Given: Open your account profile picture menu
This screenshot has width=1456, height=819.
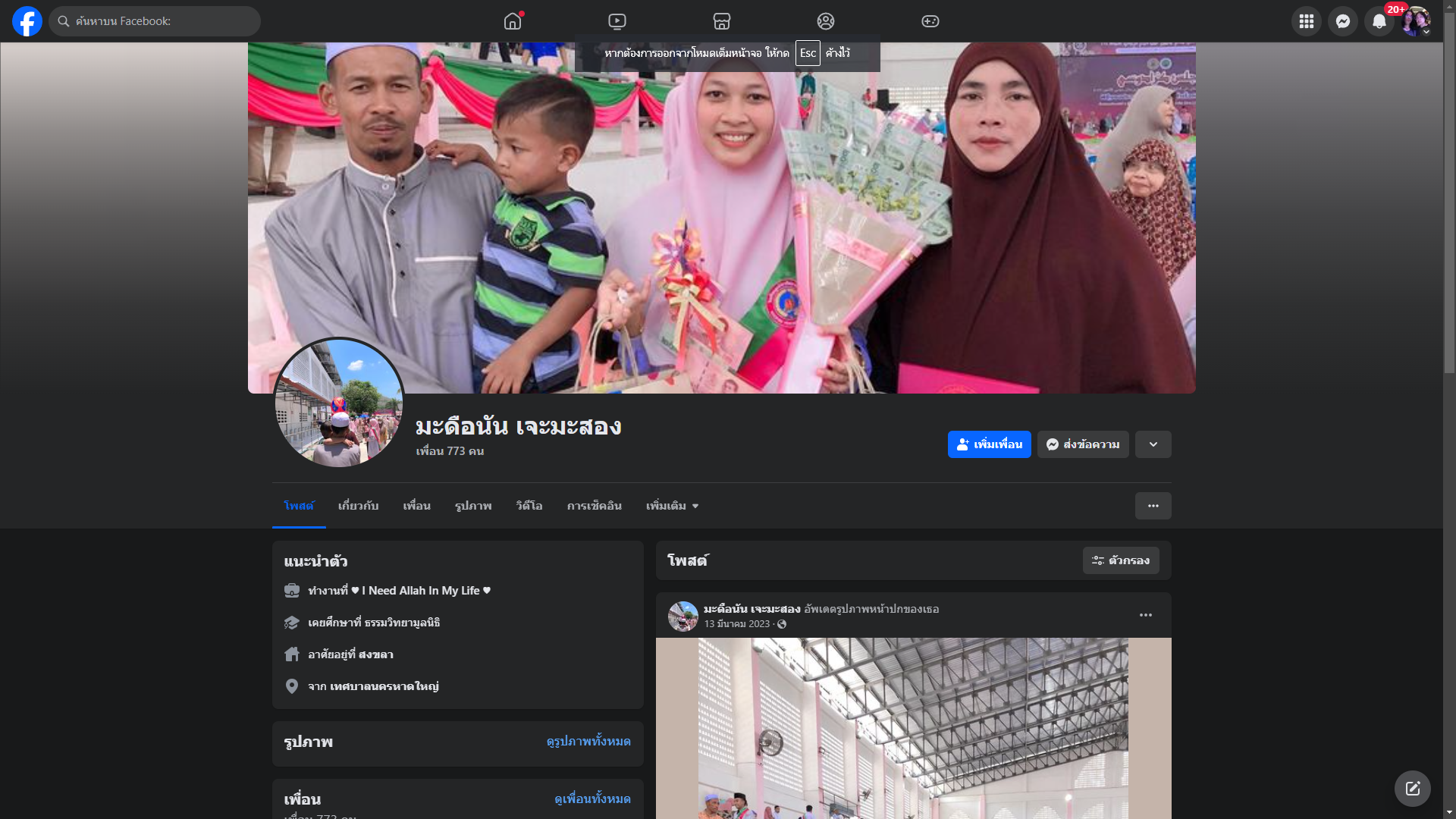Looking at the screenshot, I should point(1415,21).
